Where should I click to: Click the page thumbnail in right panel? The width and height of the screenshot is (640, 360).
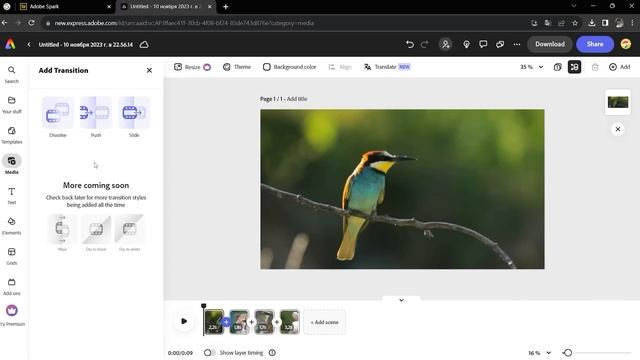[x=618, y=102]
